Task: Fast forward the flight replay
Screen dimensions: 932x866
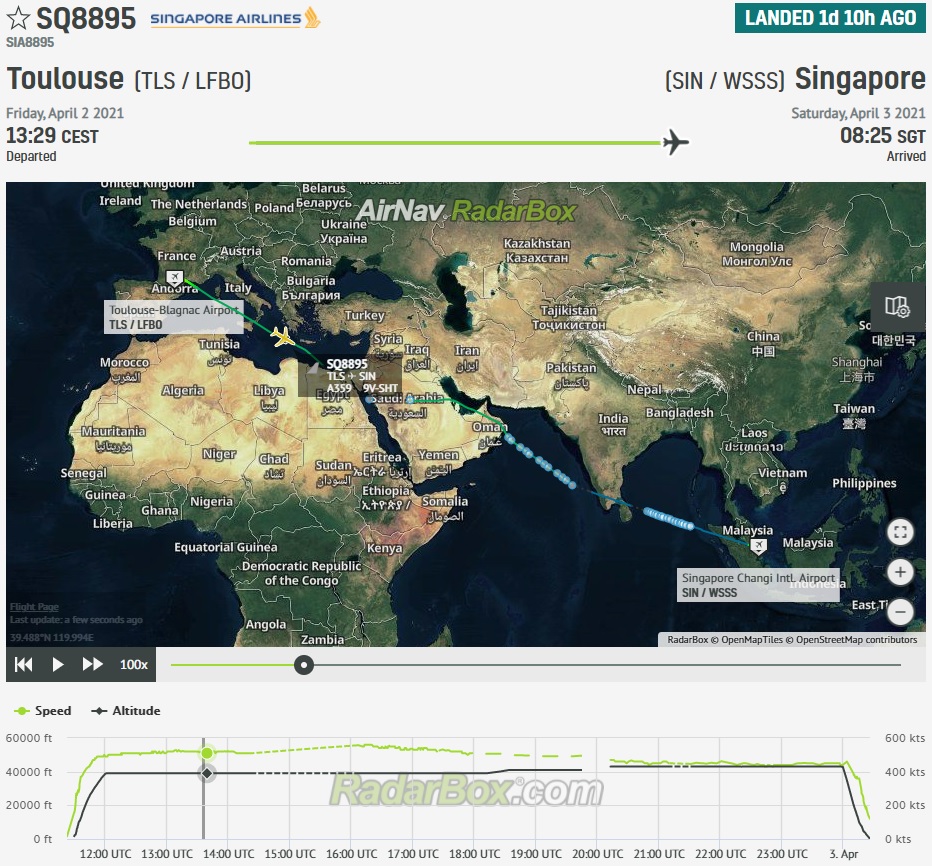Action: point(92,664)
